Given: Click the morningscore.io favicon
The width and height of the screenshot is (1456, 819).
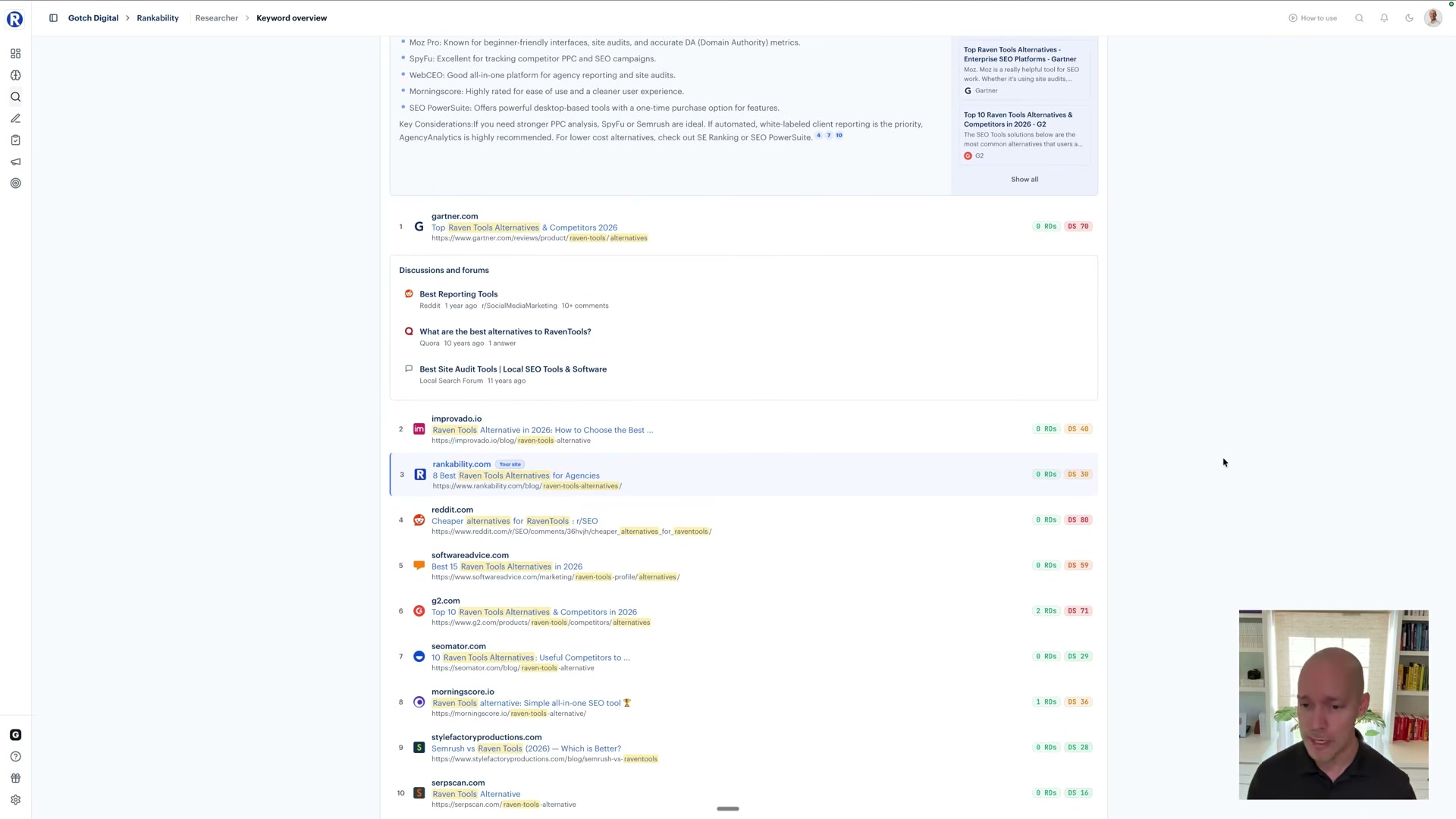Looking at the screenshot, I should point(419,702).
